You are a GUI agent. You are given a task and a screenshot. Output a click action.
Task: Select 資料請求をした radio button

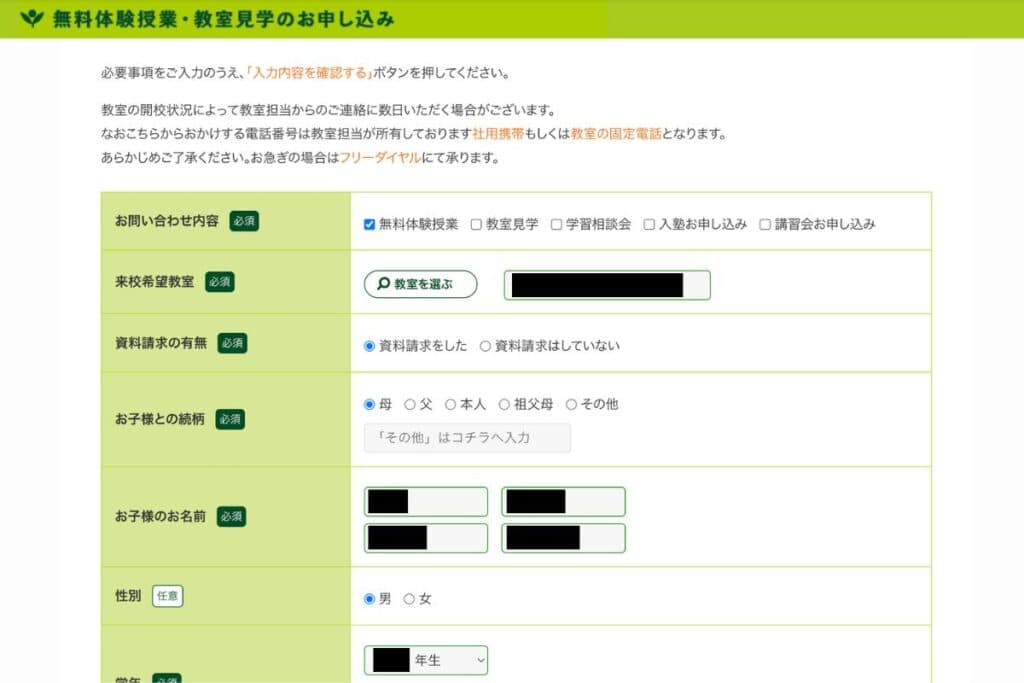[370, 346]
